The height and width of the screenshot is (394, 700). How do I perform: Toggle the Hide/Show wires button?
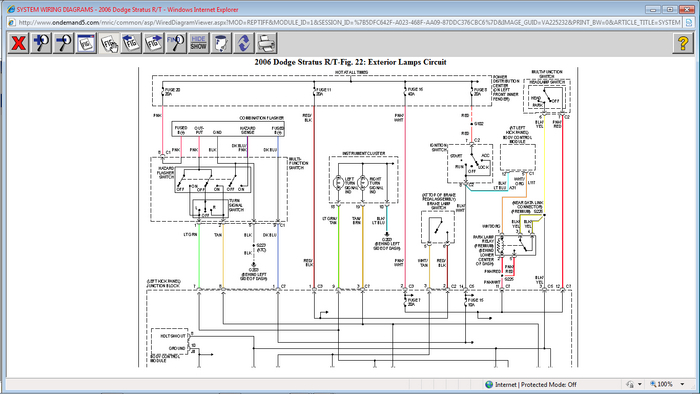pos(199,43)
